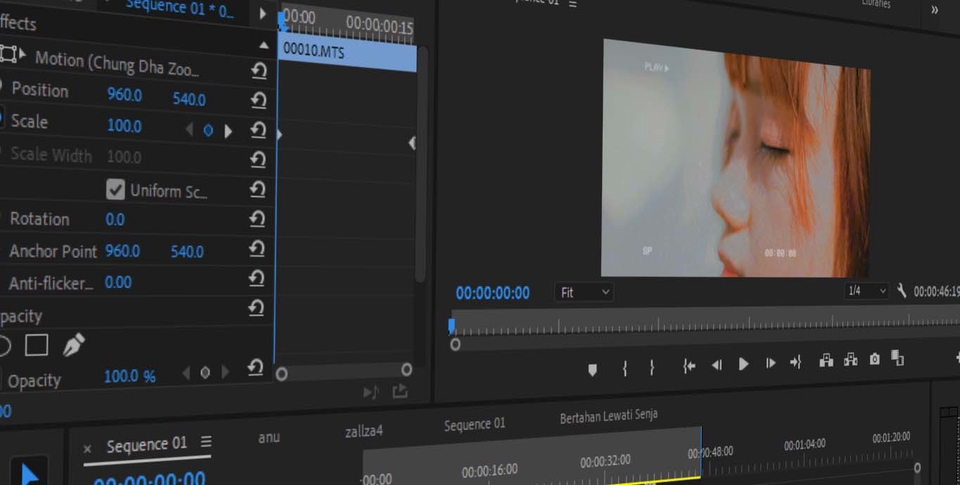960x485 pixels.
Task: Open Program Monitor wrench settings
Action: tap(901, 291)
